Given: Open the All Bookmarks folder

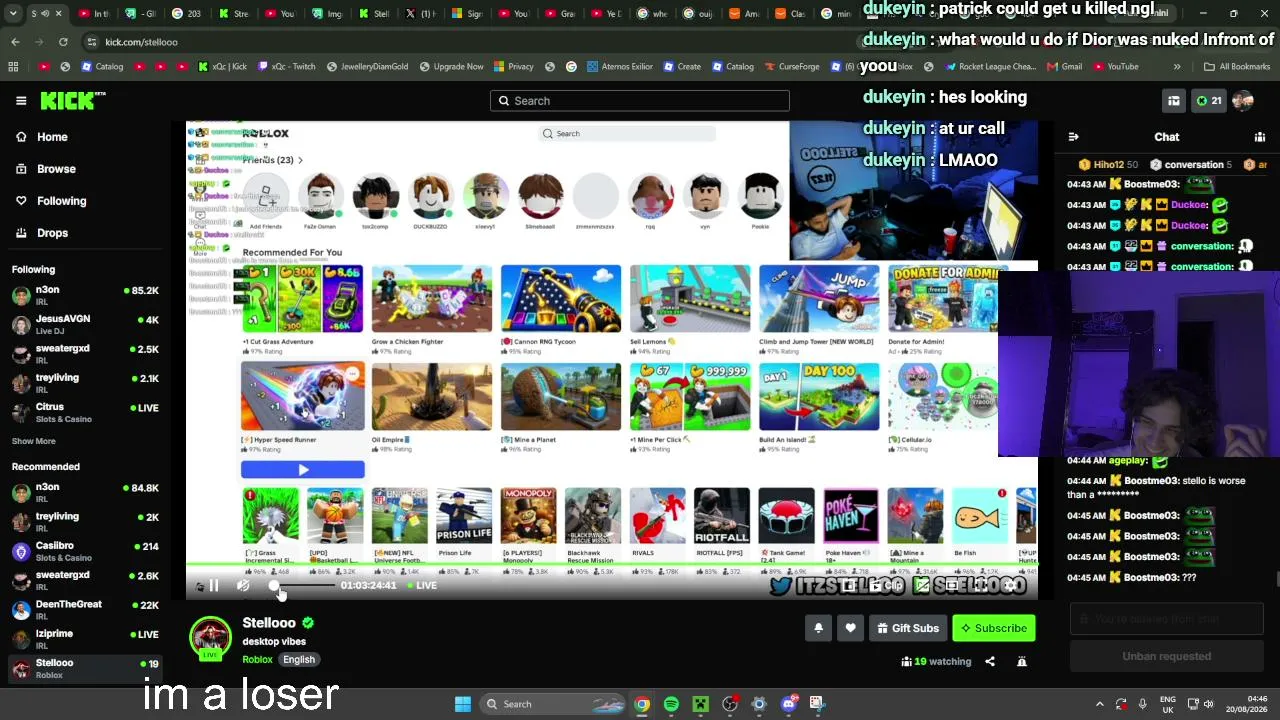Looking at the screenshot, I should tap(1237, 67).
